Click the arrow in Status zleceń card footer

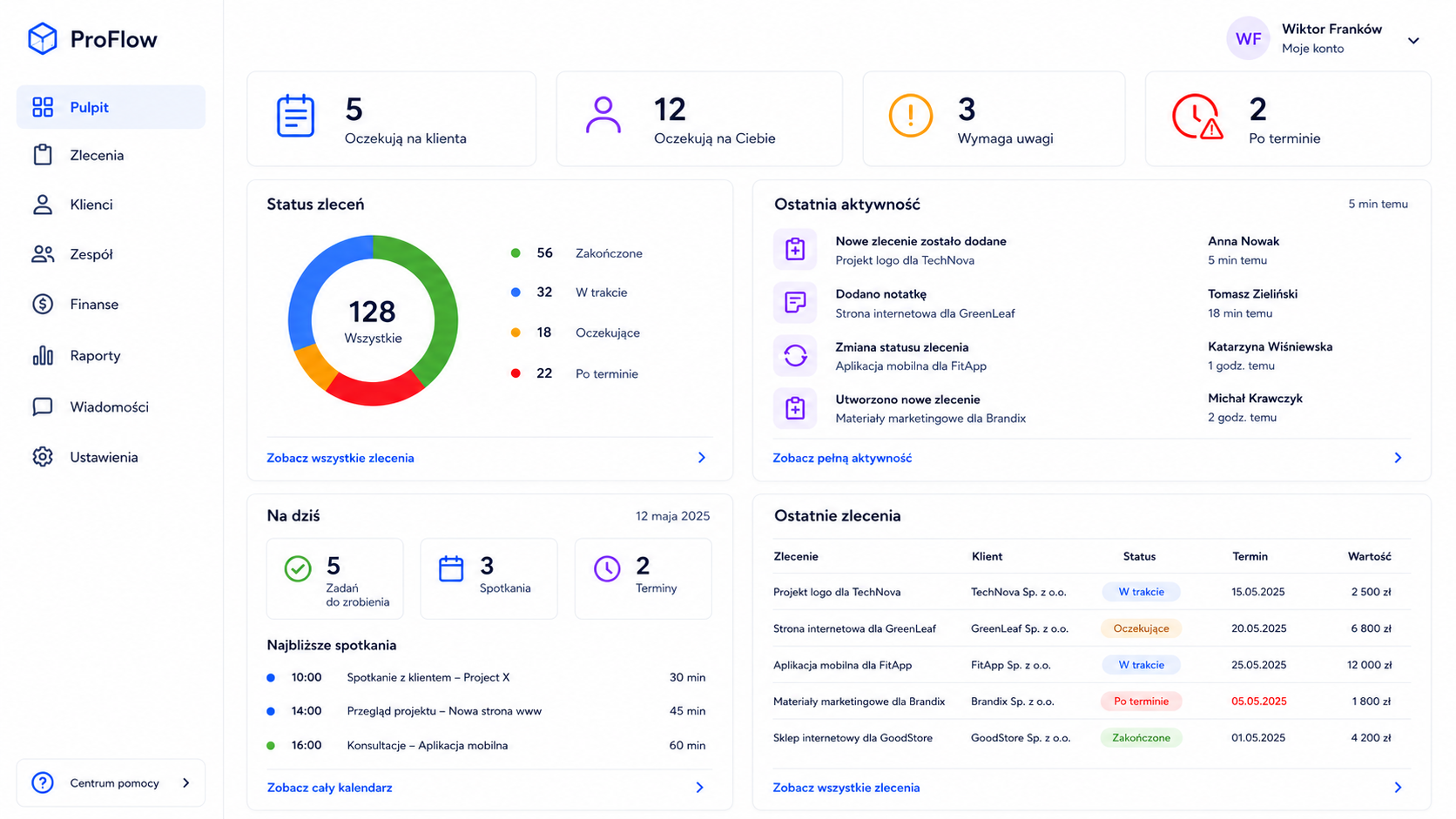click(702, 458)
